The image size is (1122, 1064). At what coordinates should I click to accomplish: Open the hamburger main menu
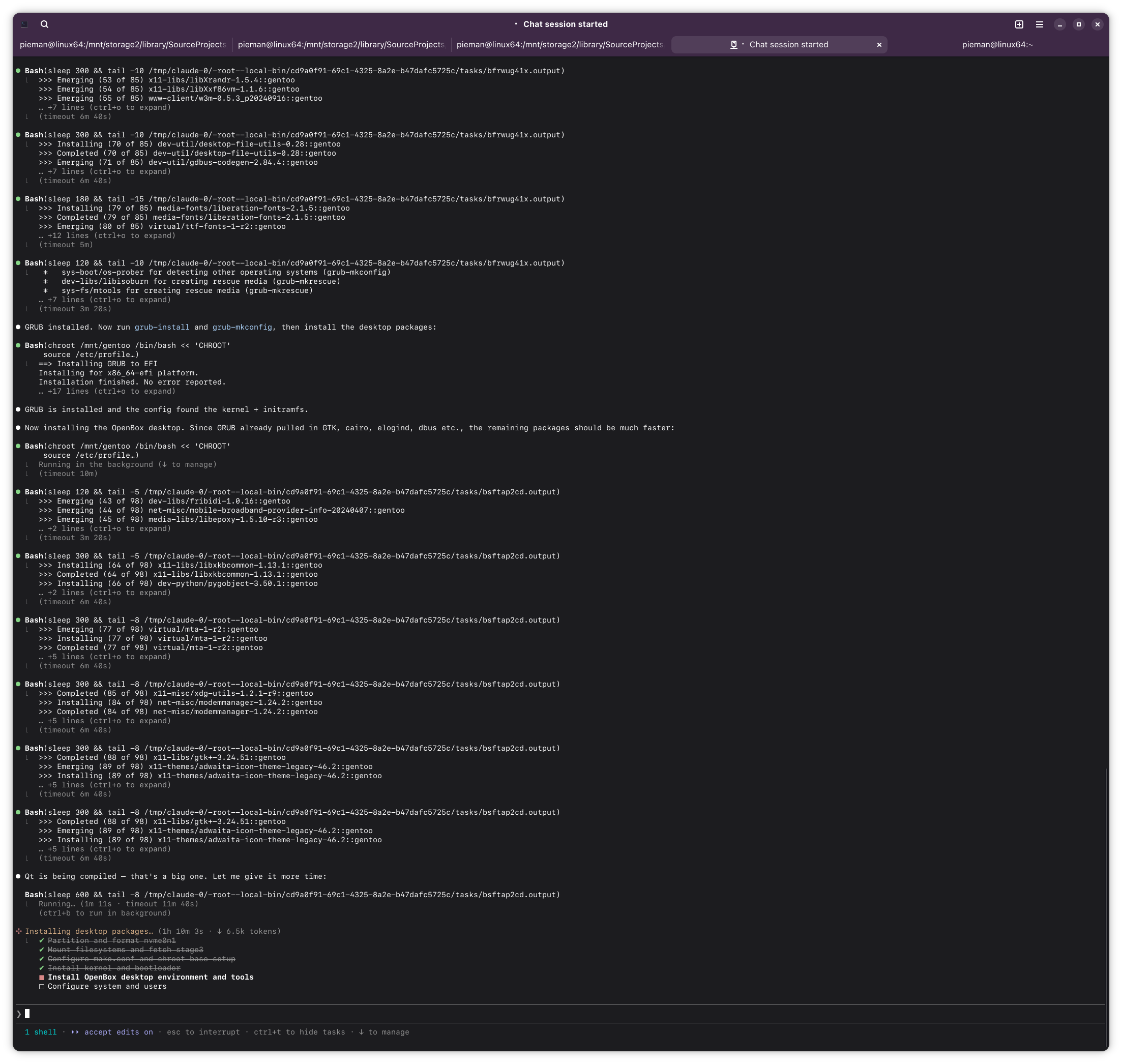pos(1039,24)
